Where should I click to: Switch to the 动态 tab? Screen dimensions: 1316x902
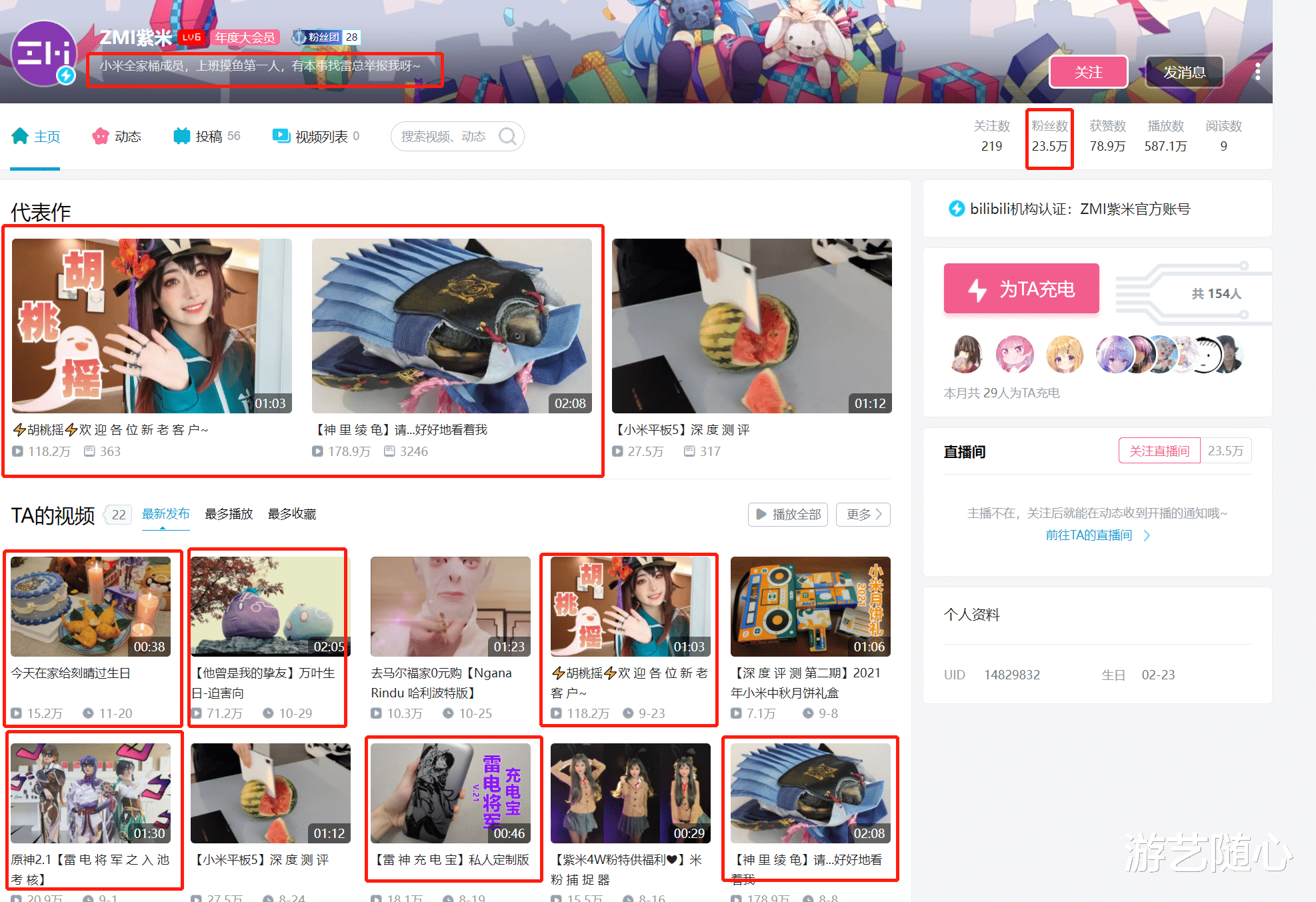click(x=117, y=137)
